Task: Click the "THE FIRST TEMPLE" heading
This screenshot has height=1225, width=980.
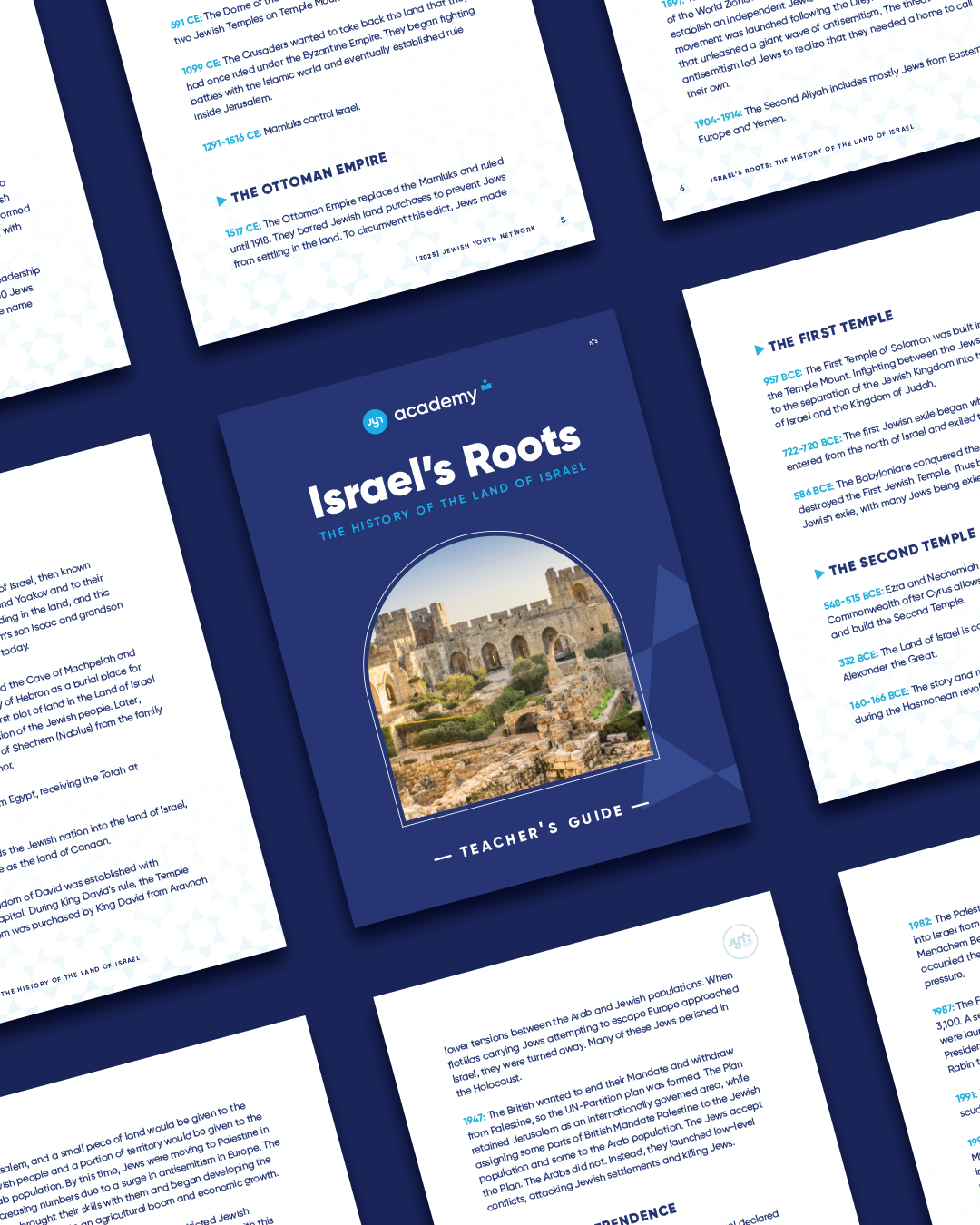Action: 830,331
